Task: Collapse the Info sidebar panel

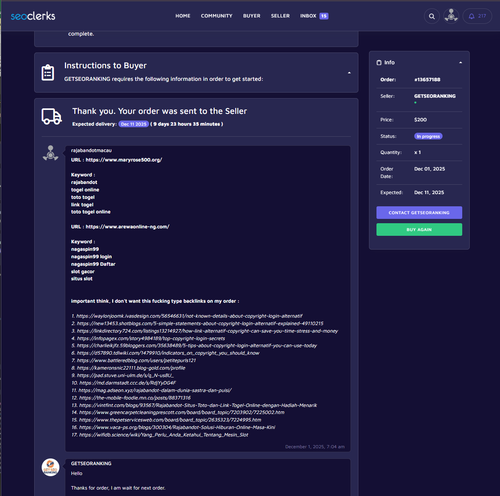Action: point(460,62)
